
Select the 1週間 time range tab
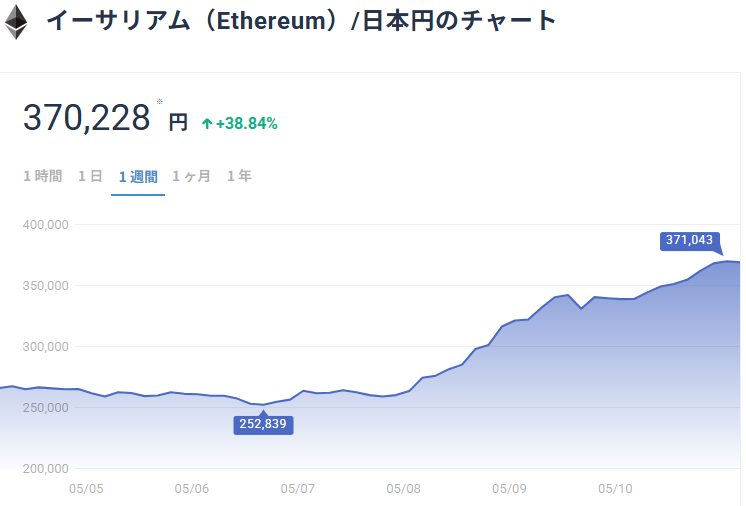138,177
